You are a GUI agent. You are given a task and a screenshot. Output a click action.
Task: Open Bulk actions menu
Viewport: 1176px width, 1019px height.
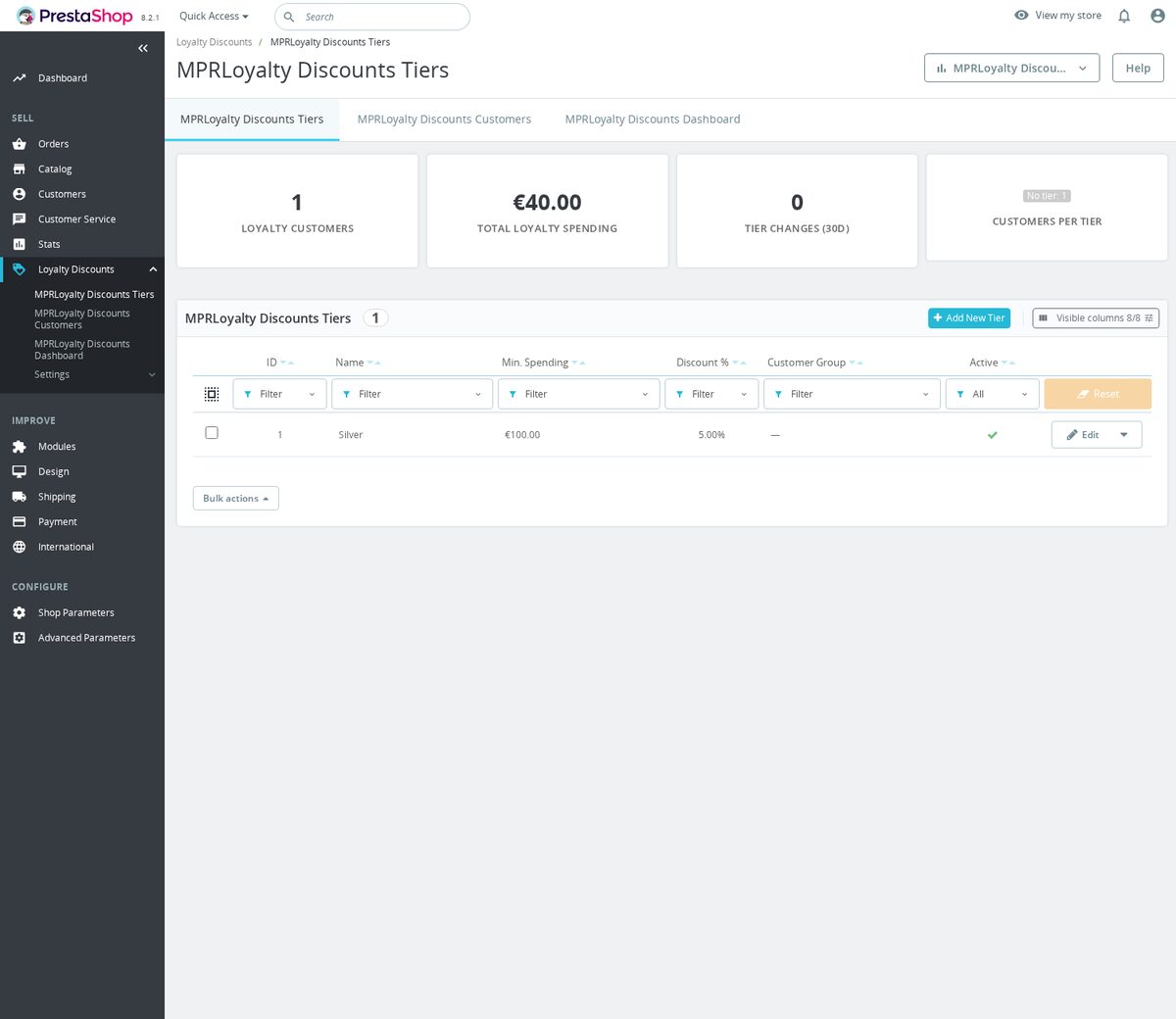[x=236, y=499]
